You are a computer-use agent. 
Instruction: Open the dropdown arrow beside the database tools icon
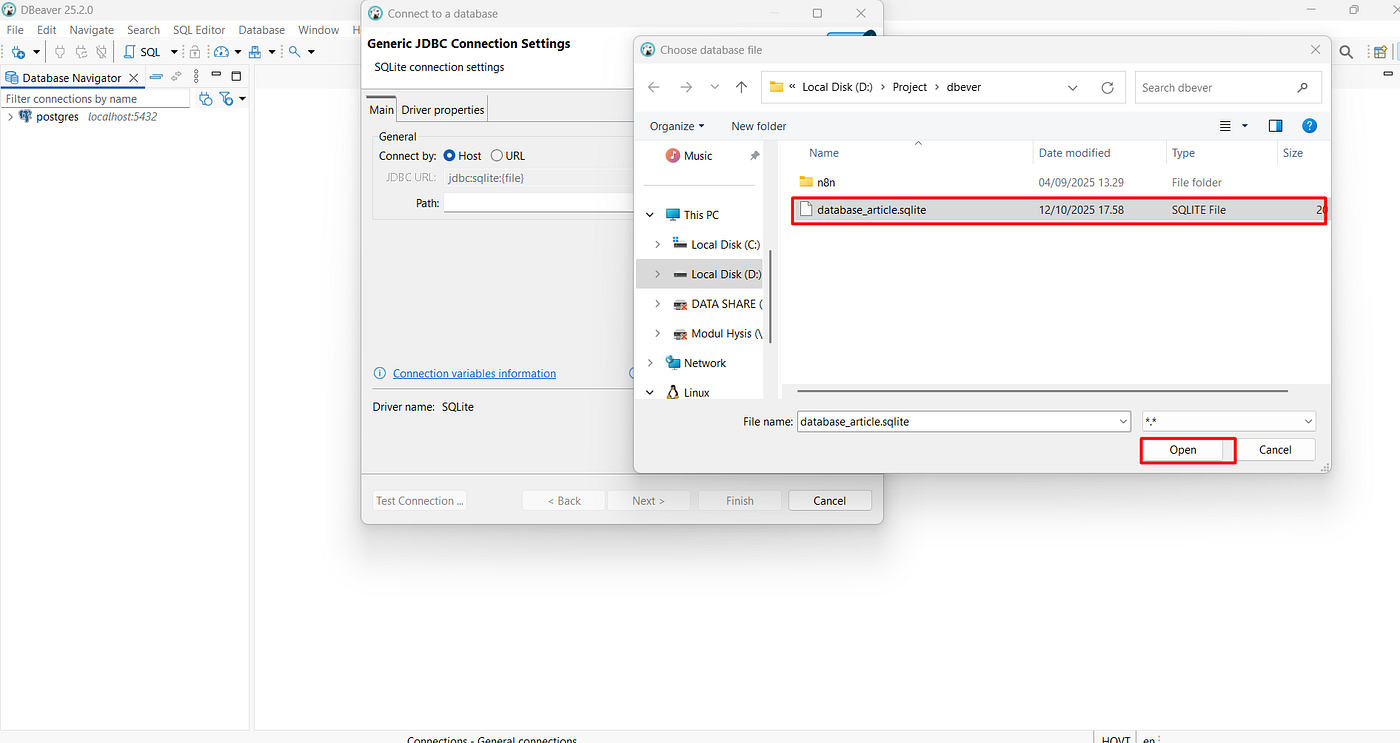pos(271,52)
